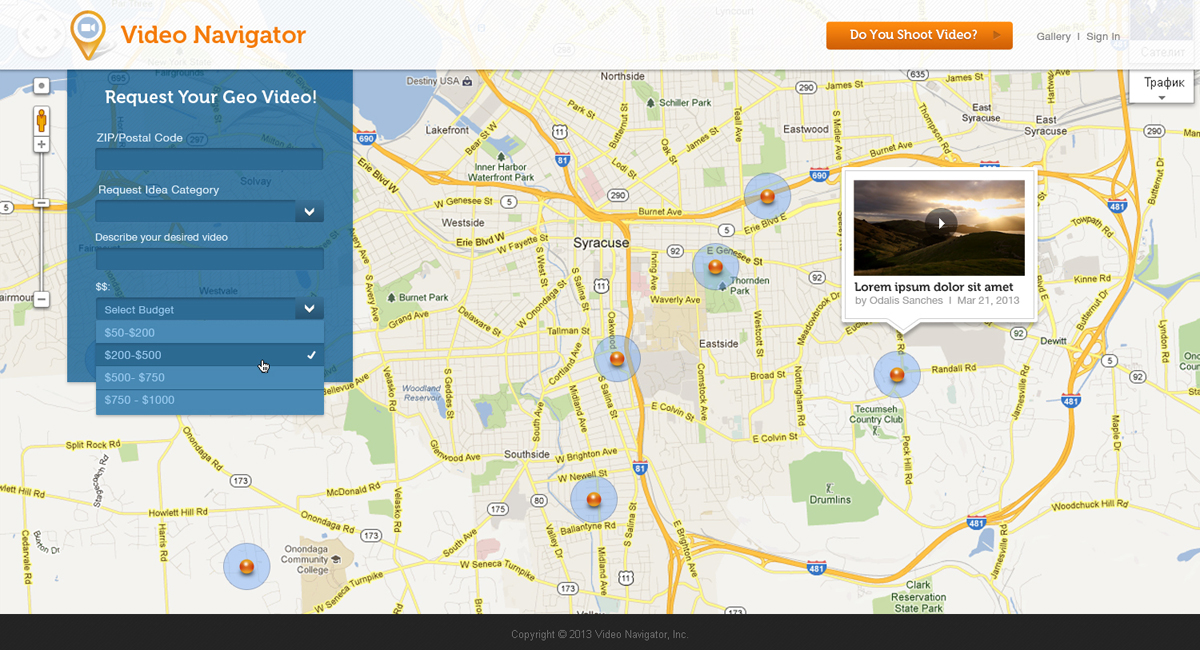Select the video marker near Erie Blvd E
This screenshot has width=1200, height=650.
tap(767, 196)
